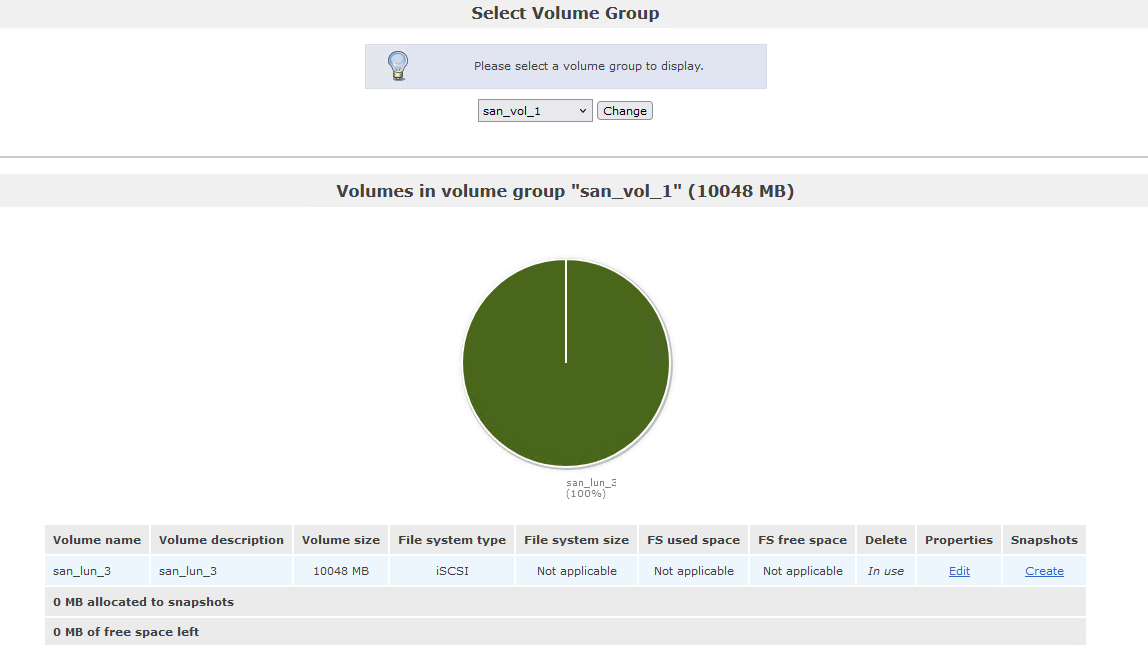Open the Edit link for san_lun_3
Image resolution: width=1148 pixels, height=645 pixels.
click(x=959, y=571)
